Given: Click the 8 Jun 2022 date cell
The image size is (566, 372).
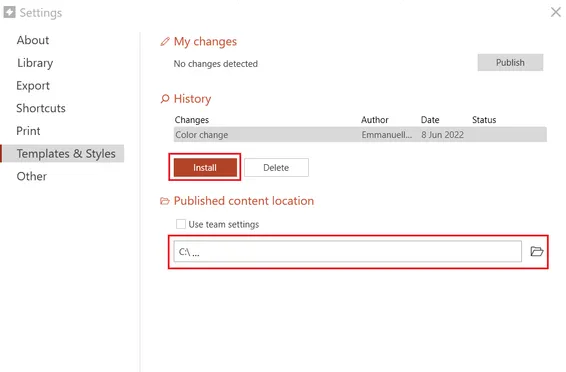Looking at the screenshot, I should click(x=442, y=135).
